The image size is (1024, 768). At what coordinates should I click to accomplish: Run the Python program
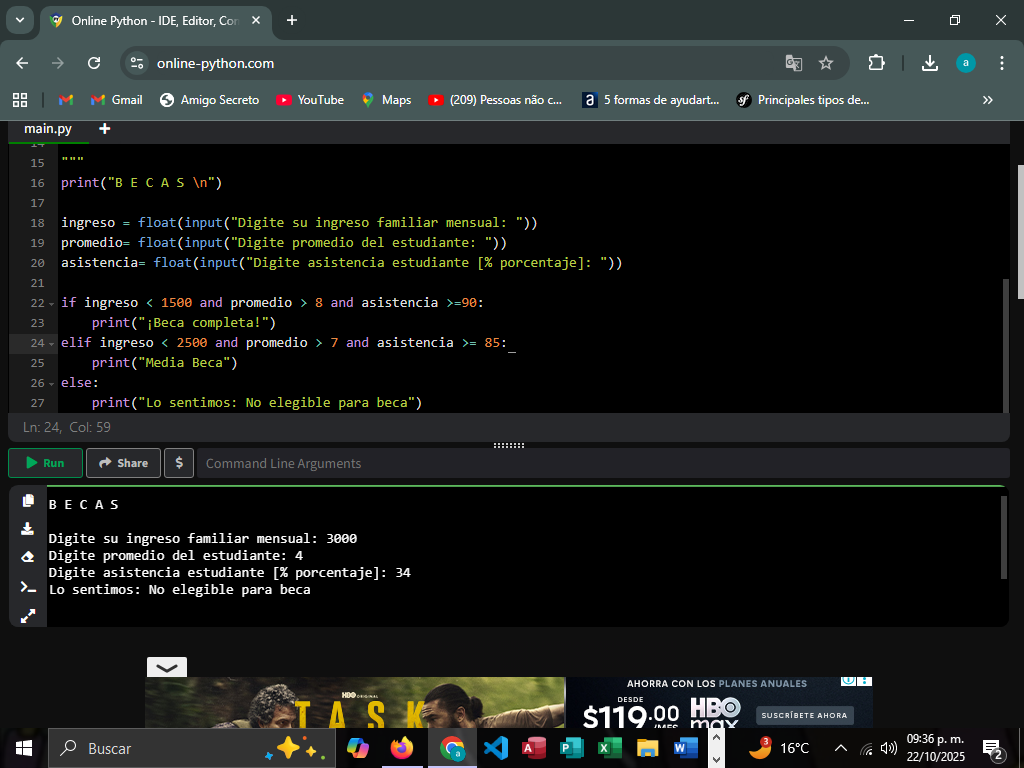coord(45,463)
